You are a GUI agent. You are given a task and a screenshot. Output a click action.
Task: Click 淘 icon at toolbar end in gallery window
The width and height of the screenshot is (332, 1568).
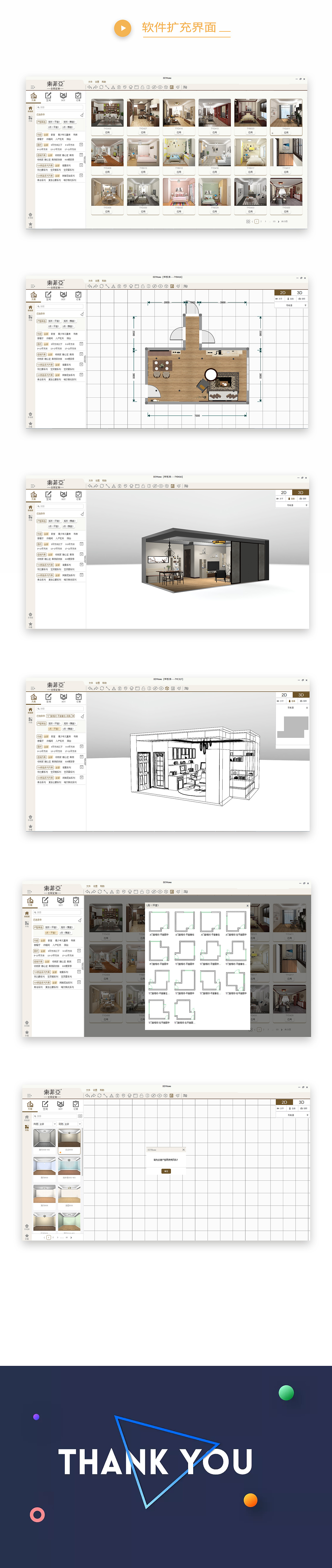(x=185, y=87)
